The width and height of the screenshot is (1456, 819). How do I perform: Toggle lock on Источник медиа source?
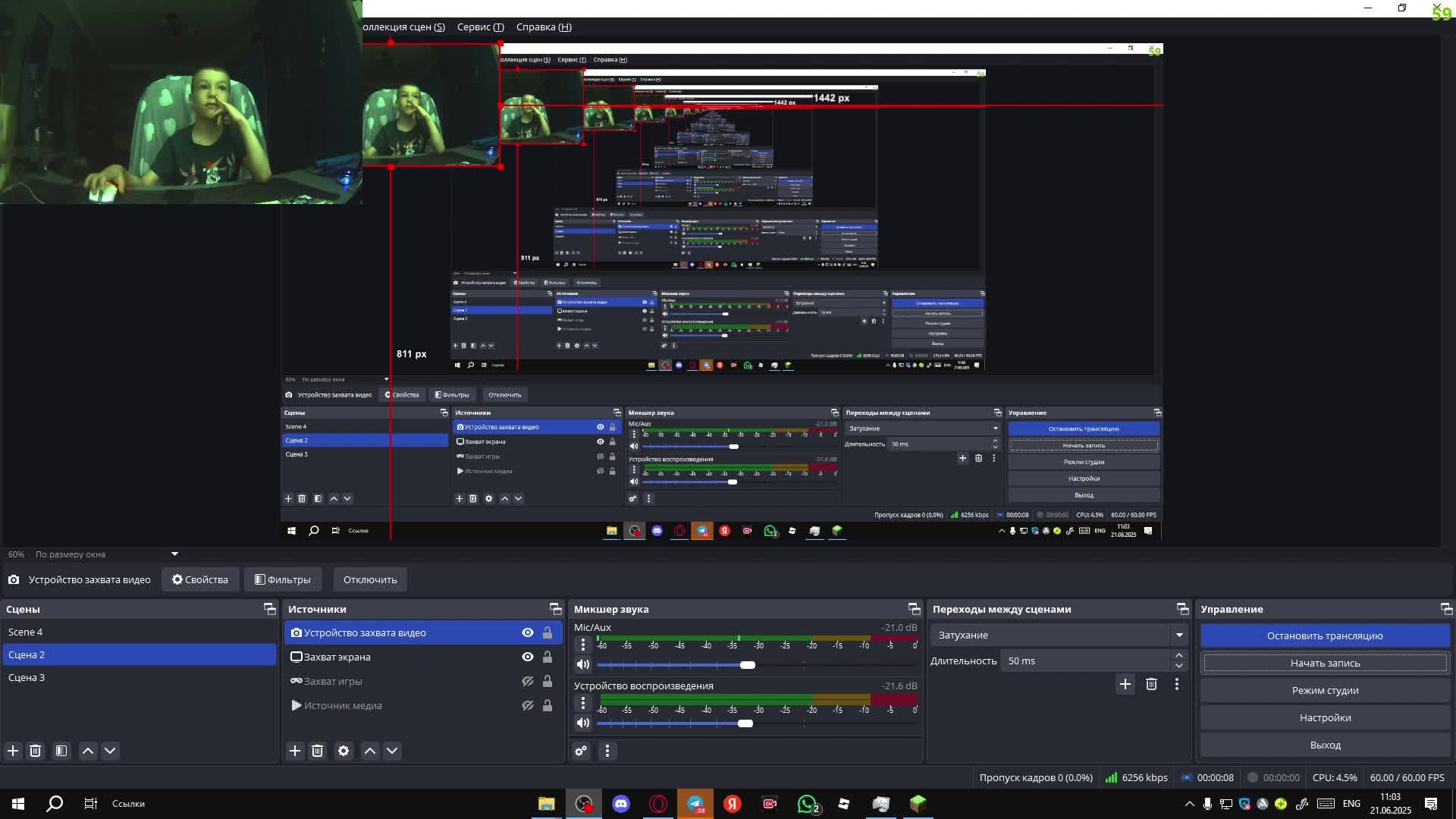coord(548,705)
